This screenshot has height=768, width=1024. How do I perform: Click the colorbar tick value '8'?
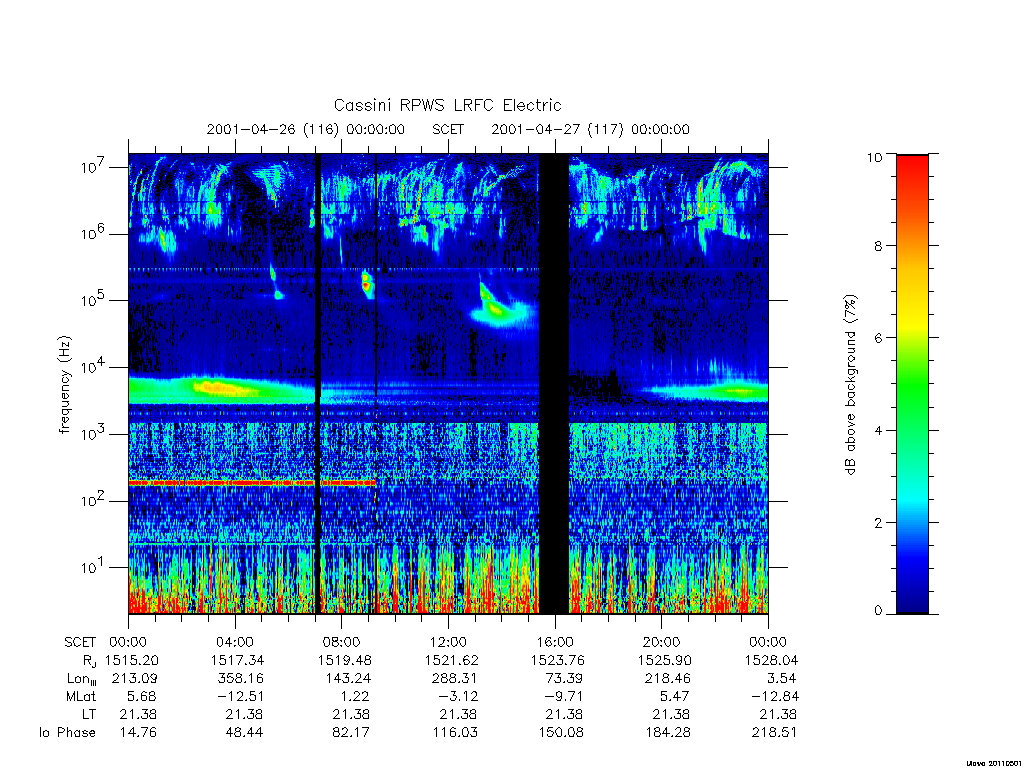(x=878, y=246)
